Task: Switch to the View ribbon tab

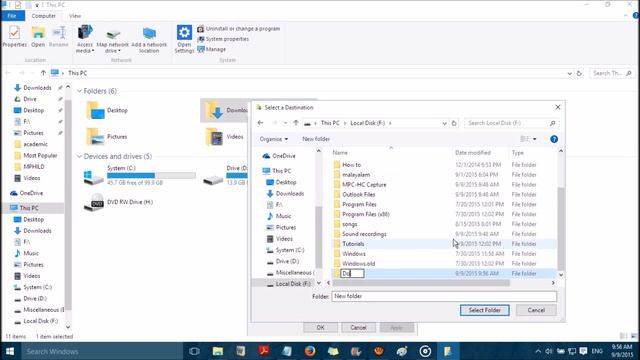Action: point(75,16)
